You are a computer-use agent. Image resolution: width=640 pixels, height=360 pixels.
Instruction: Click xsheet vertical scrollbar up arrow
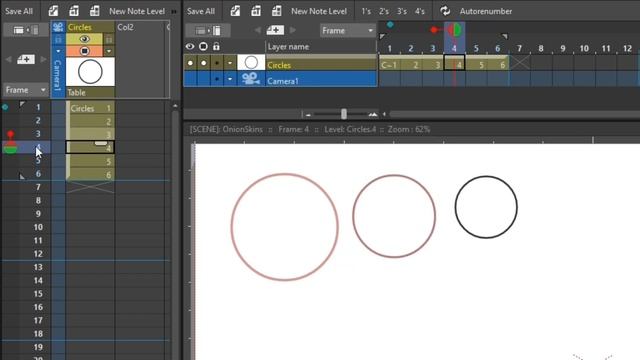pyautogui.click(x=175, y=106)
